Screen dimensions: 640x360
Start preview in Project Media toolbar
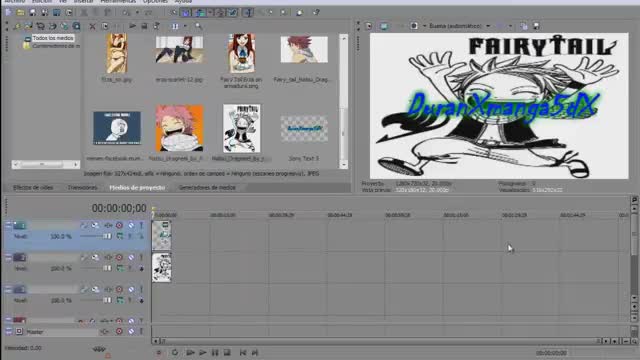click(x=133, y=27)
